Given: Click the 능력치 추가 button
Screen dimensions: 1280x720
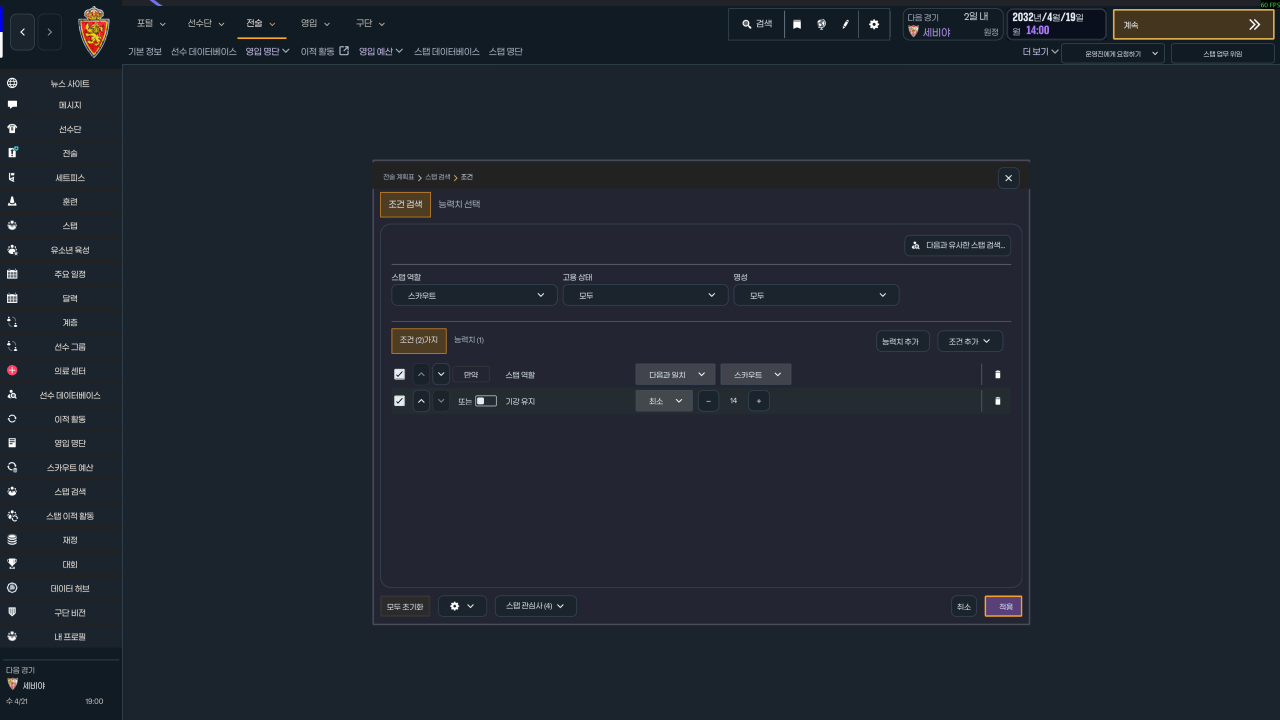Looking at the screenshot, I should 903,341.
